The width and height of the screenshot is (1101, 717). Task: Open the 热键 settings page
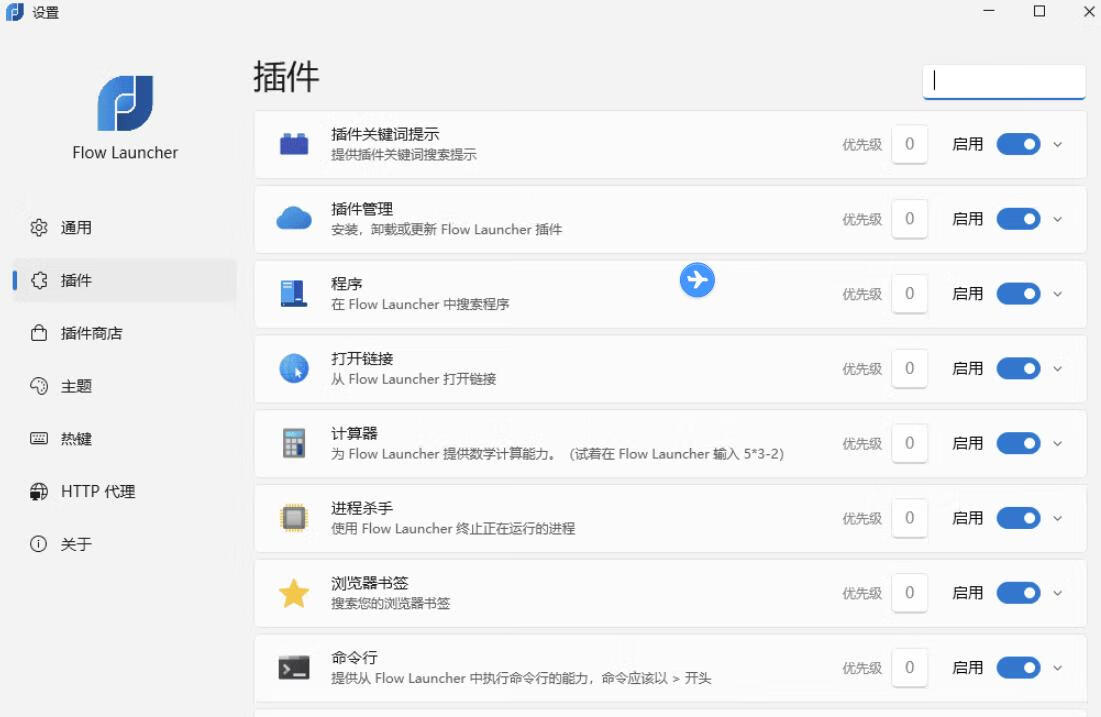(x=125, y=438)
